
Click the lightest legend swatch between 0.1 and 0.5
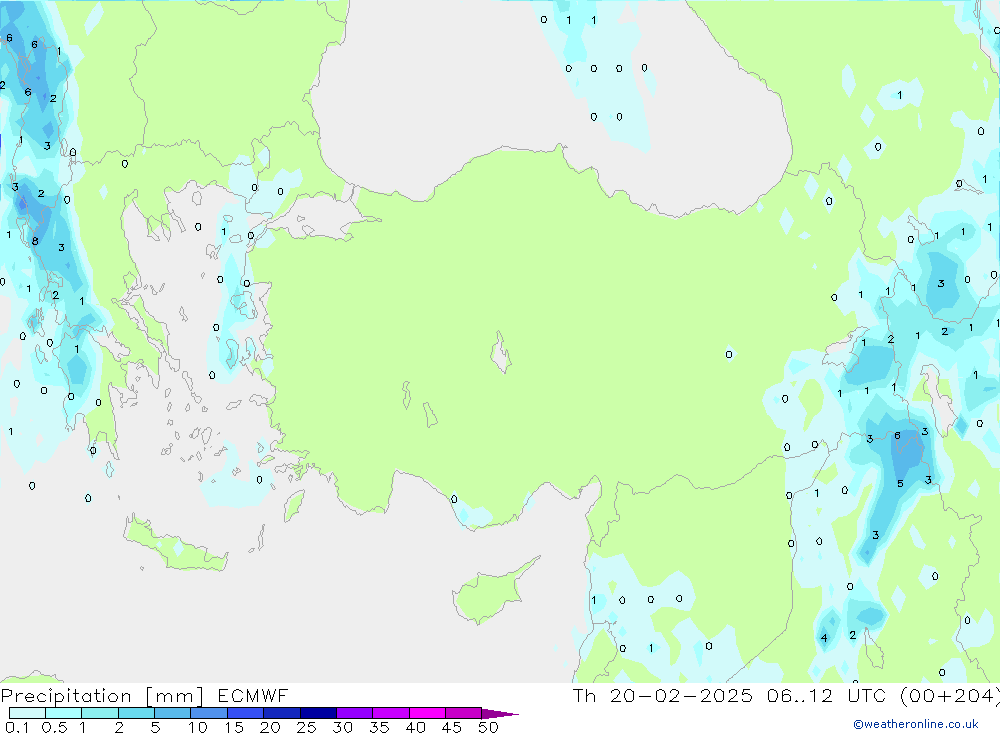click(x=27, y=713)
